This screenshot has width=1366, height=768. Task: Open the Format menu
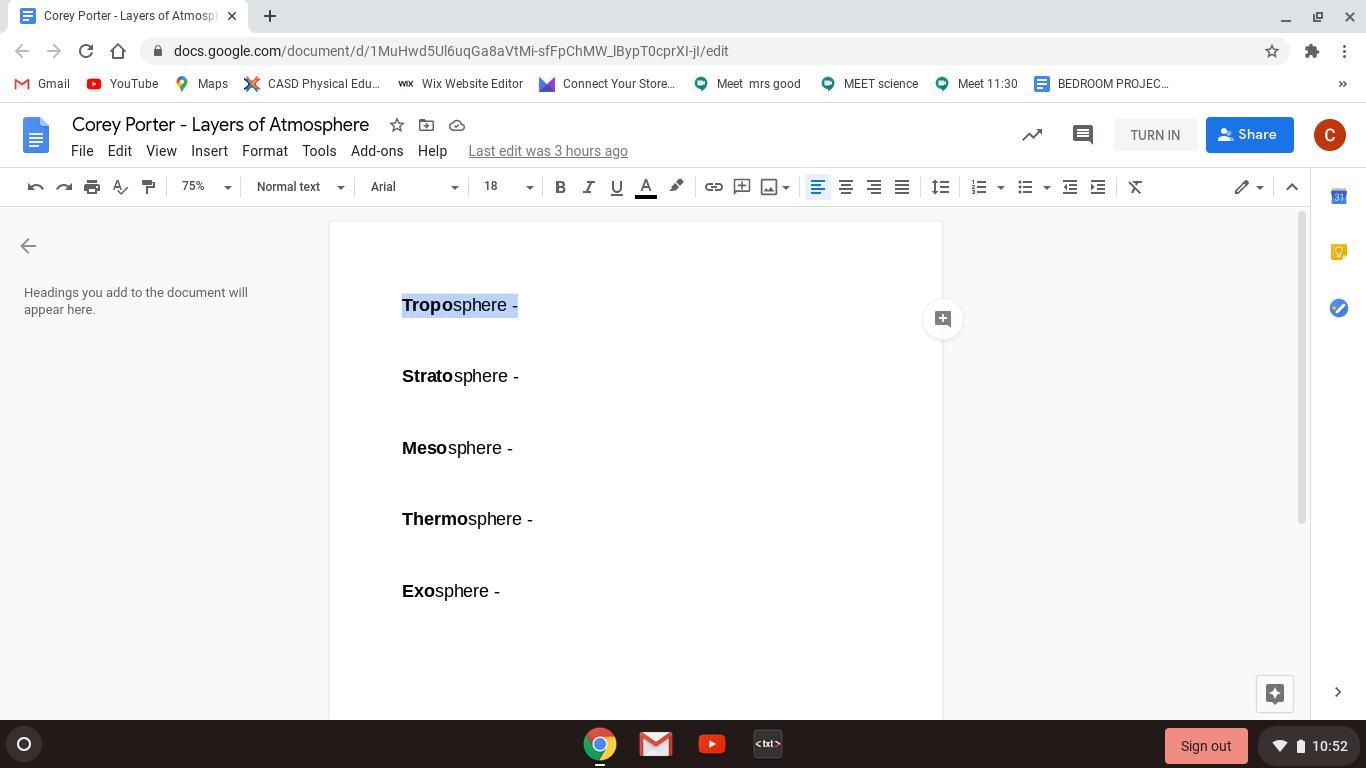pos(264,151)
